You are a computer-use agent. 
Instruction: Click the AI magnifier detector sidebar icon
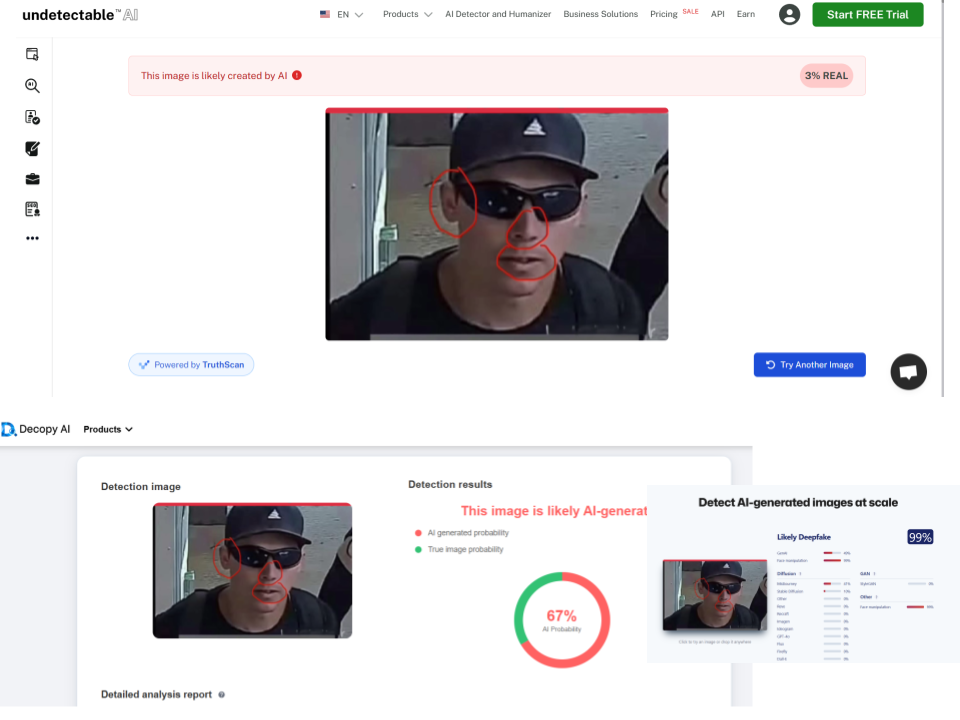[x=32, y=86]
